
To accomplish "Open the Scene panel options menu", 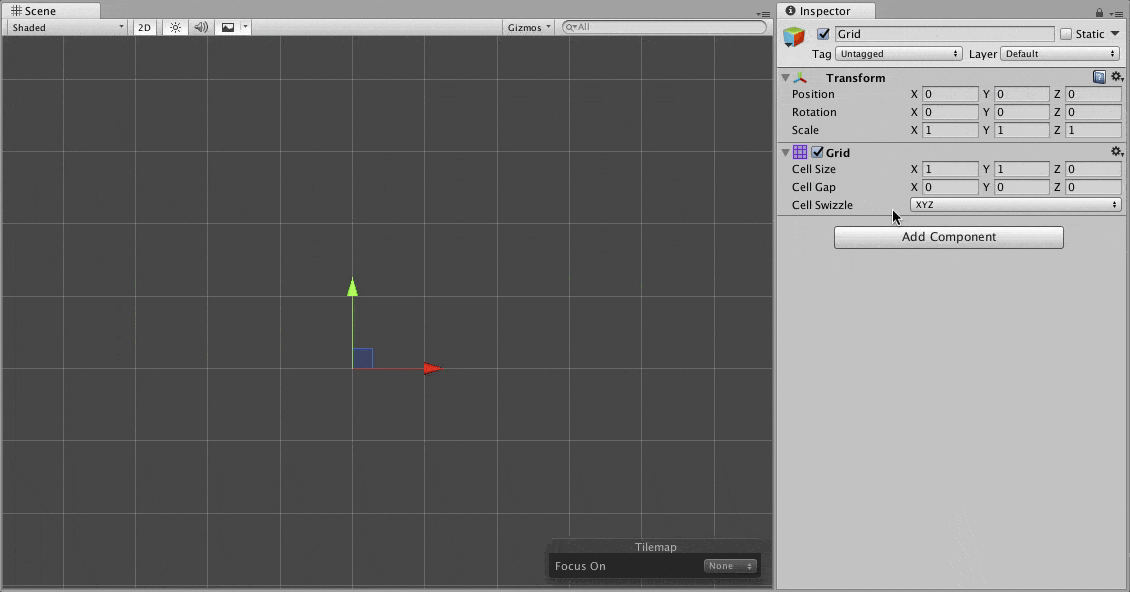I will 763,14.
